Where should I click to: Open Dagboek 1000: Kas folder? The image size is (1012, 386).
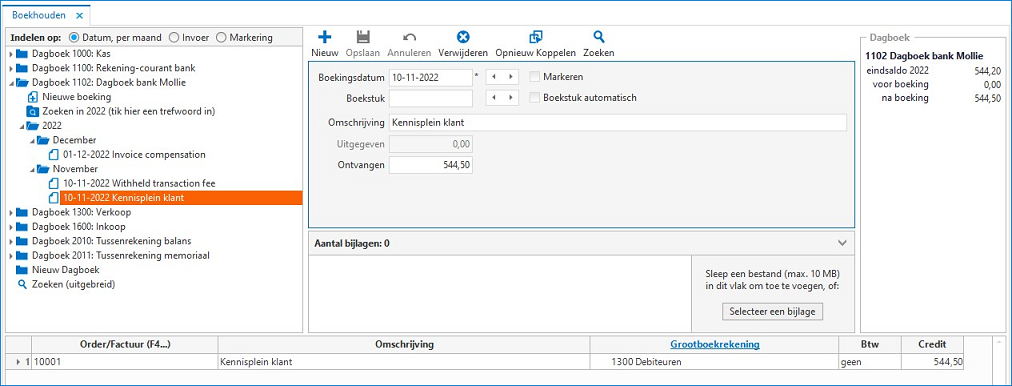point(71,54)
